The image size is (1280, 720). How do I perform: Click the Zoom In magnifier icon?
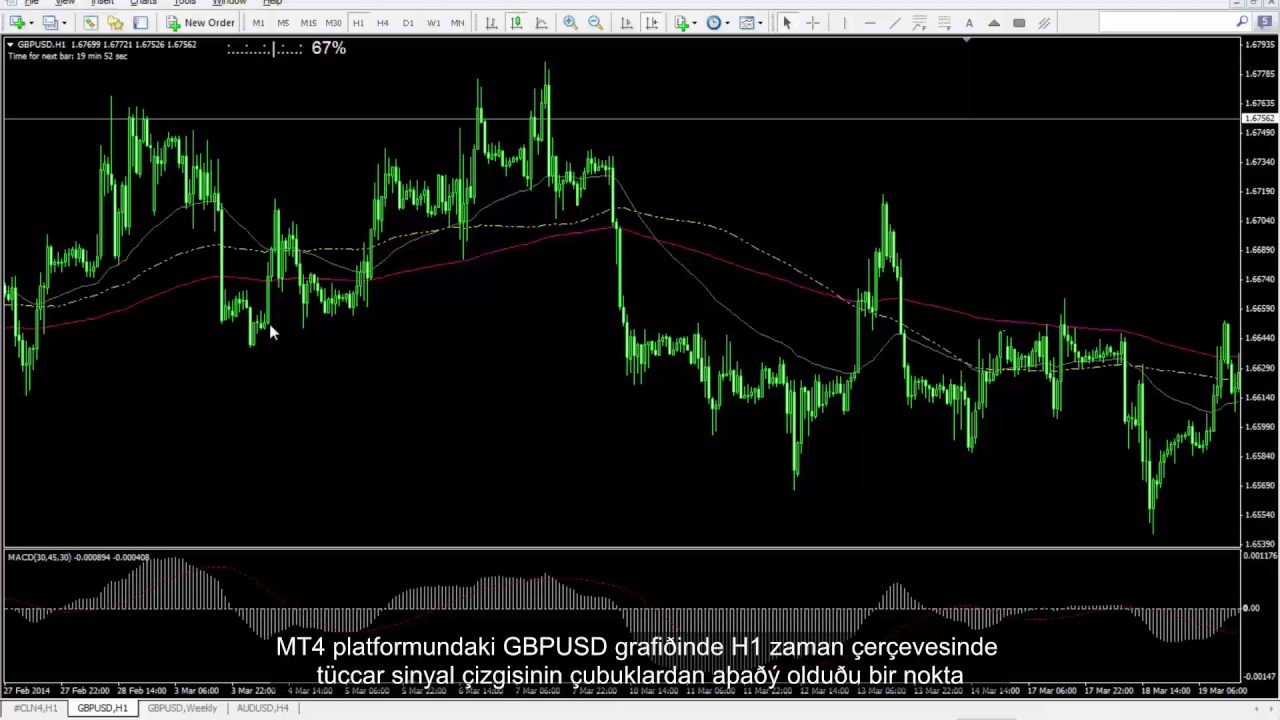click(570, 22)
